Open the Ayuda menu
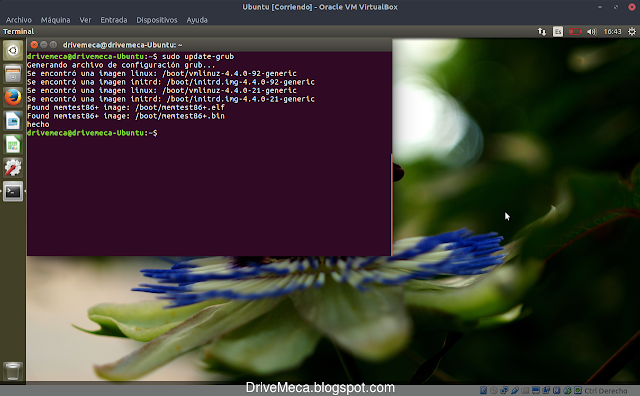 tap(197, 20)
